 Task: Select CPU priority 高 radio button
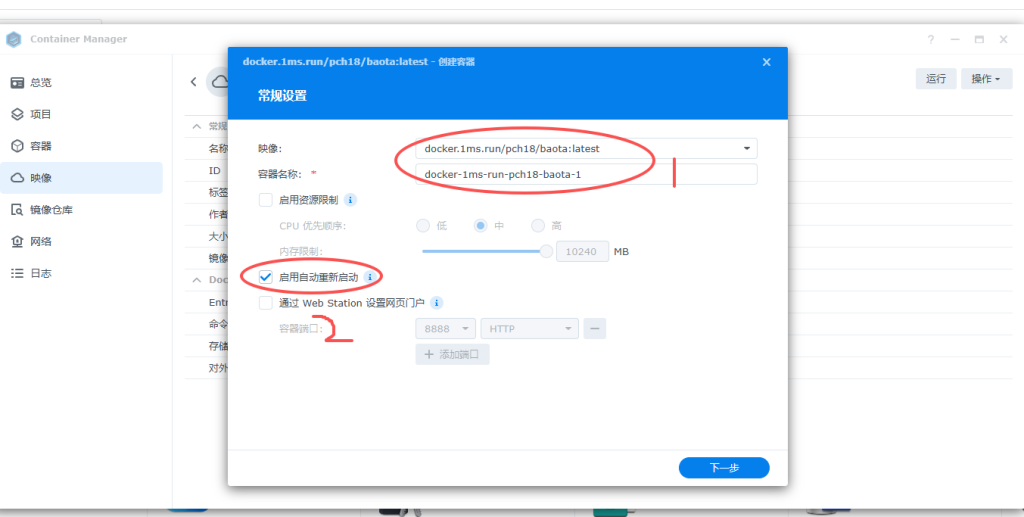[x=537, y=226]
